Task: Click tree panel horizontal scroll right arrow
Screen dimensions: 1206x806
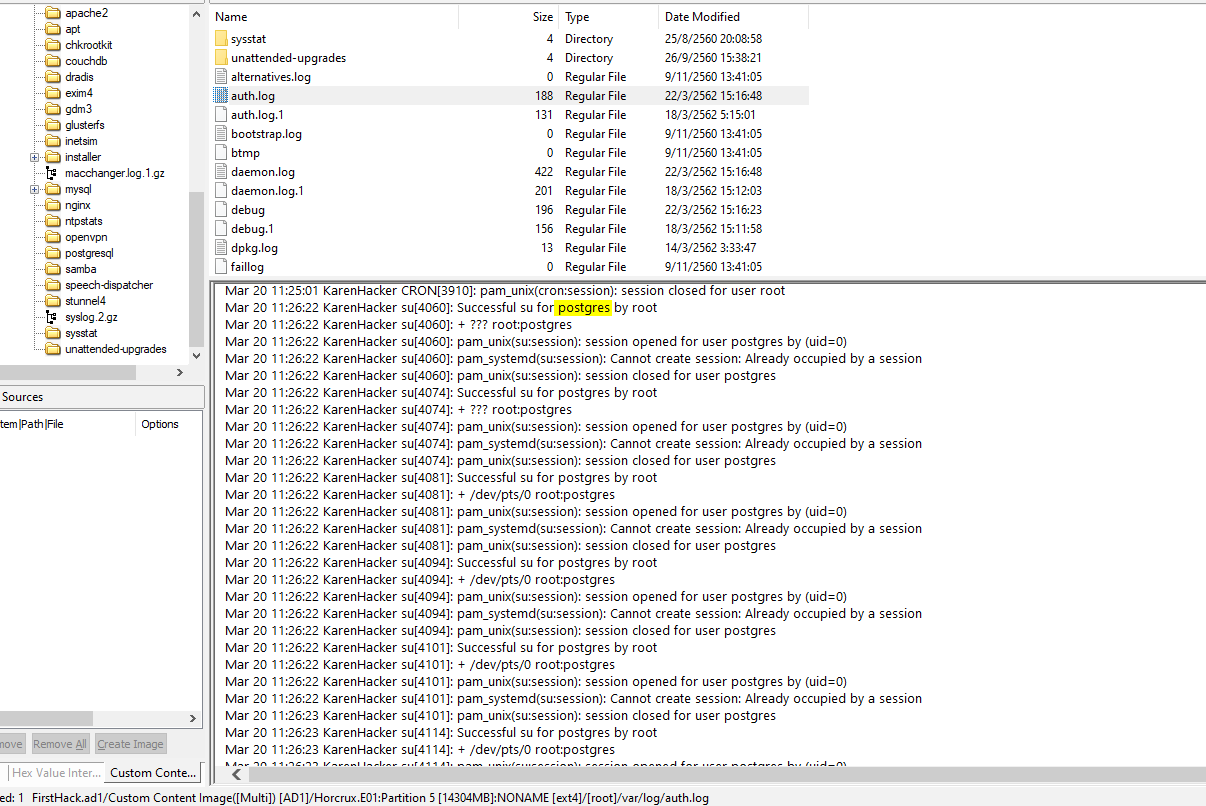Action: click(x=180, y=372)
